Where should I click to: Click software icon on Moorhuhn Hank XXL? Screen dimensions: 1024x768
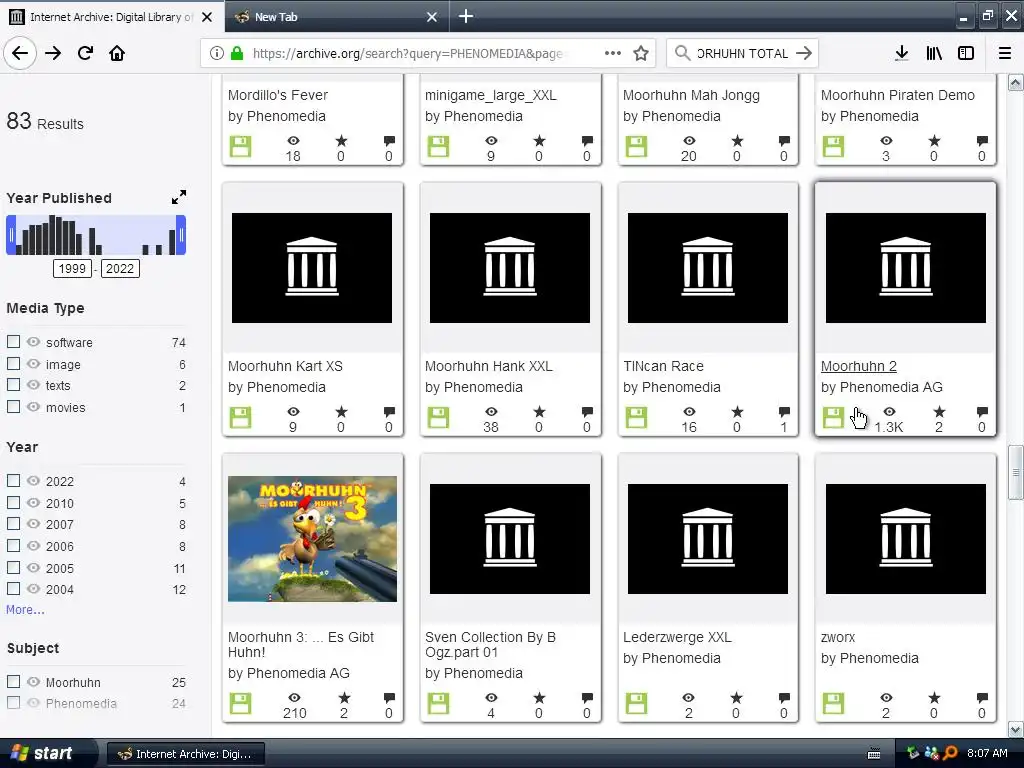click(x=438, y=417)
